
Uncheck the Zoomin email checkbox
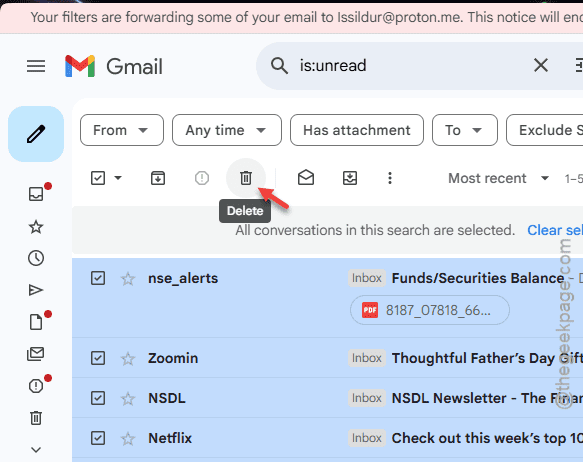[98, 358]
